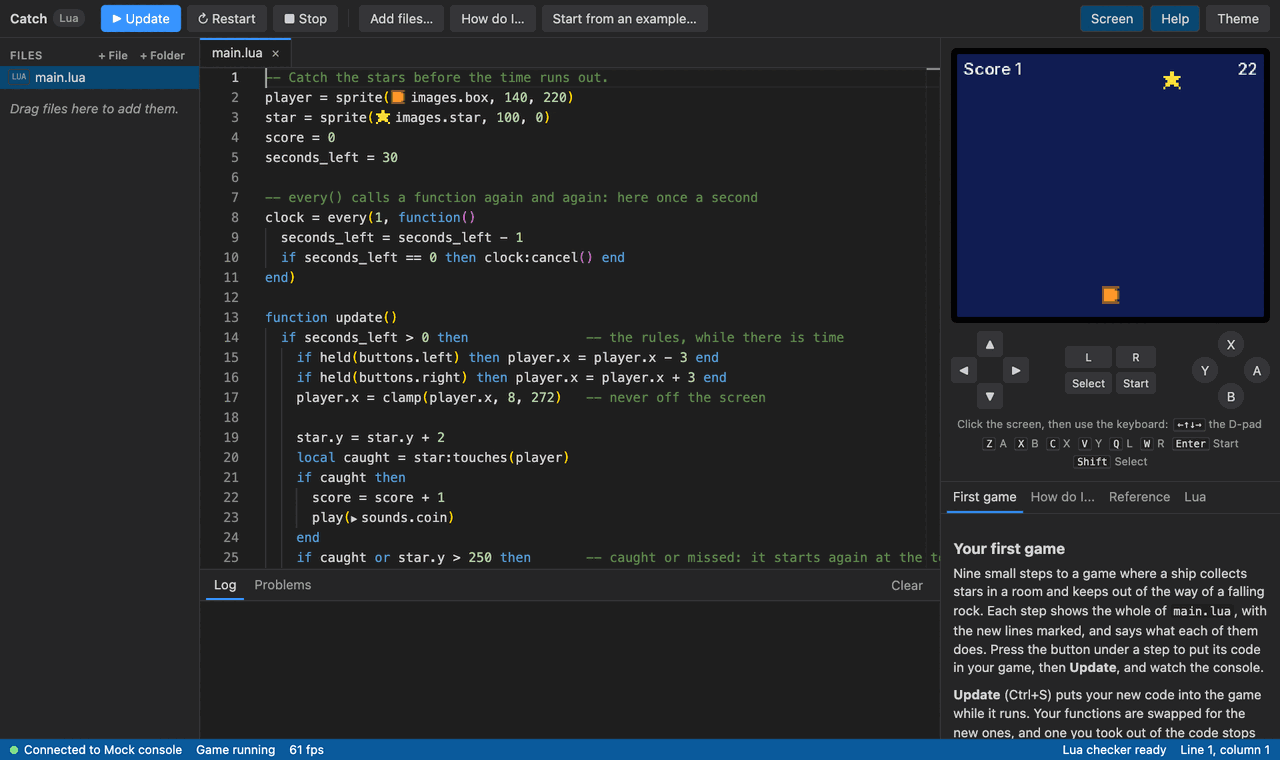Show the Problems tab

tap(283, 585)
